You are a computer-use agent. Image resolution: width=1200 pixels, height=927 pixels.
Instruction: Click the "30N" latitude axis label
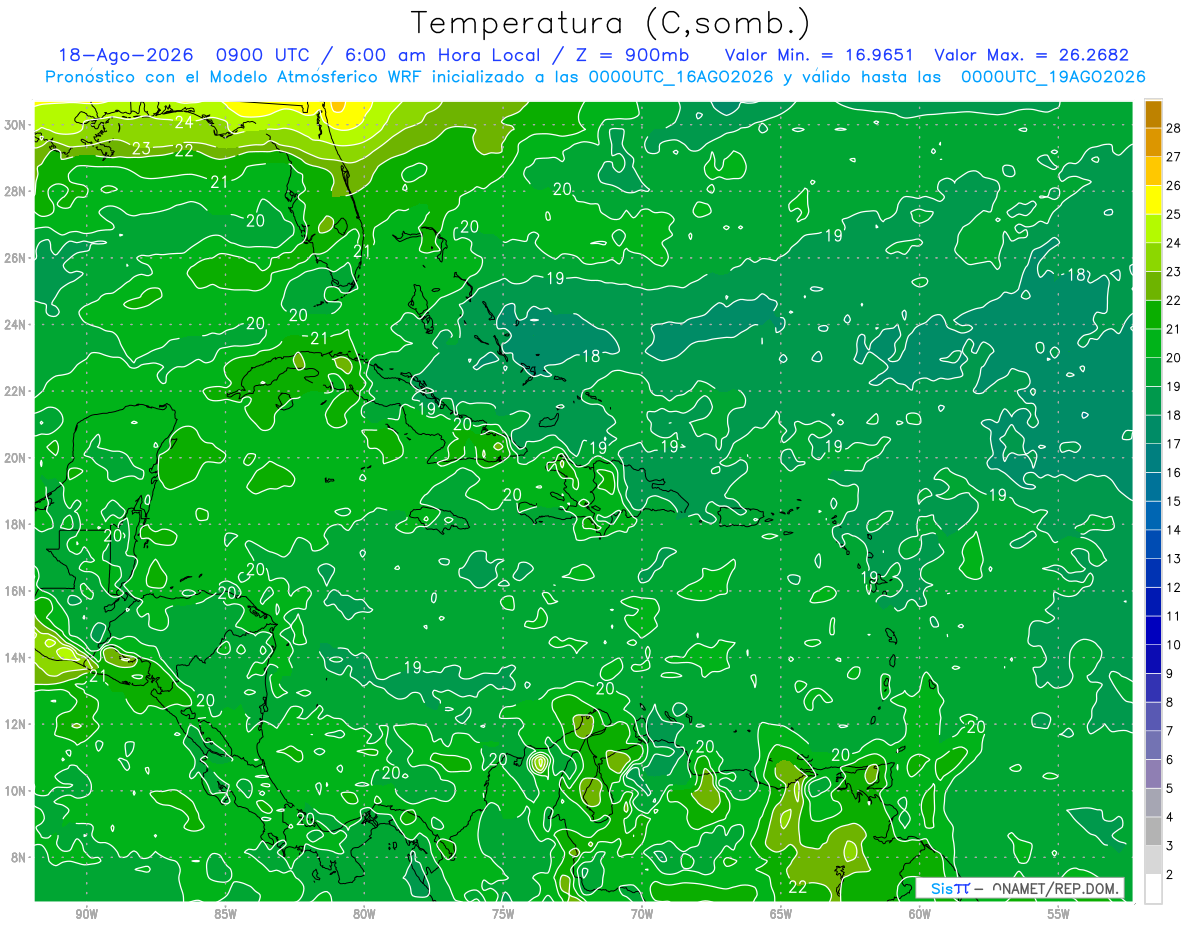(x=16, y=125)
